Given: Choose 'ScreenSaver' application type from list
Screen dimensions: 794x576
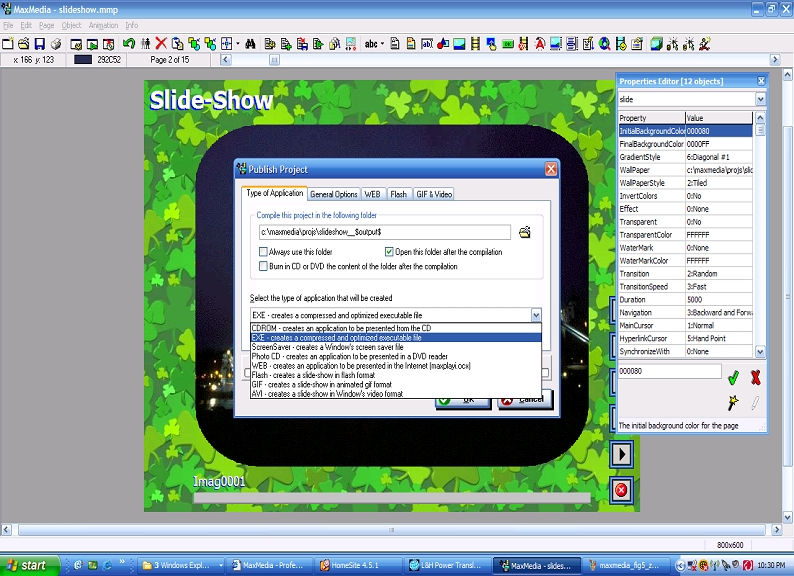Looking at the screenshot, I should click(x=395, y=347).
